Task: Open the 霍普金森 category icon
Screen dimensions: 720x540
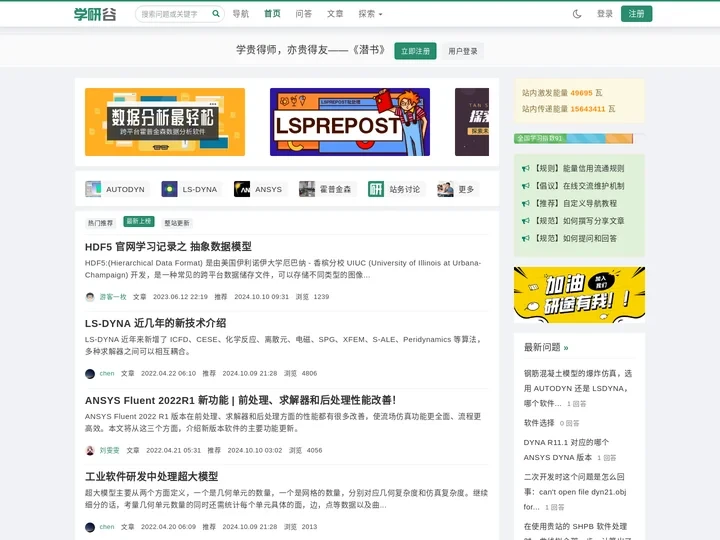Action: point(307,189)
